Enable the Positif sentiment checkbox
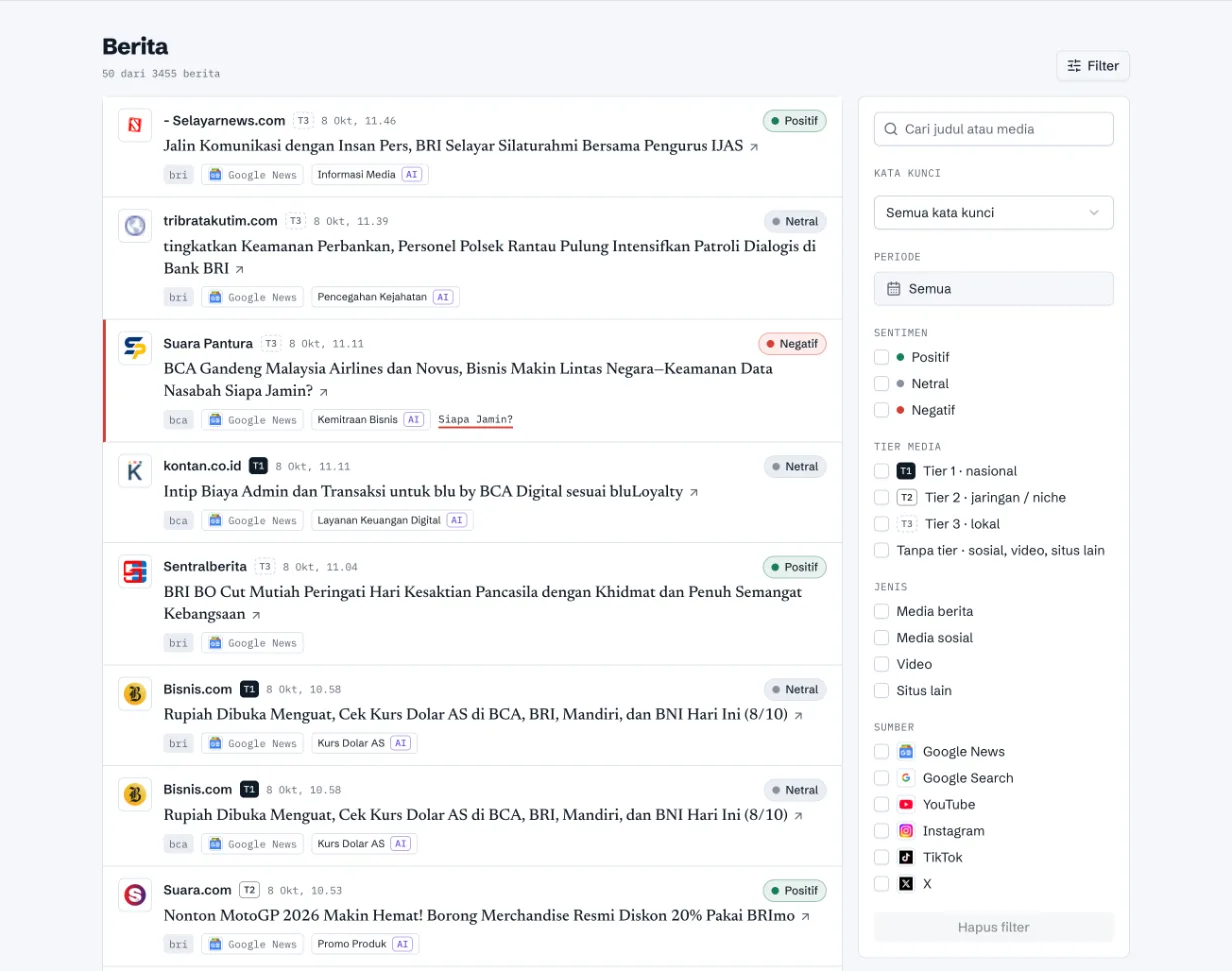Screen dimensions: 1232x971 click(881, 357)
